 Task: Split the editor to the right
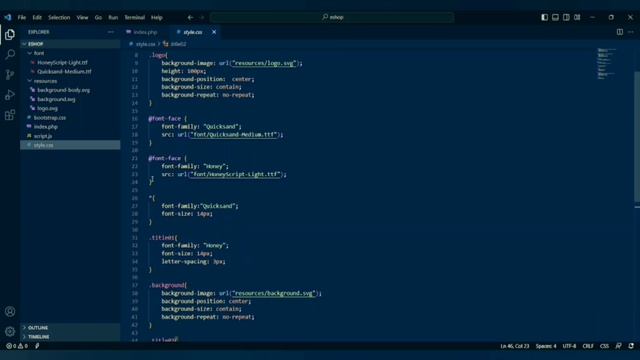tap(620, 32)
